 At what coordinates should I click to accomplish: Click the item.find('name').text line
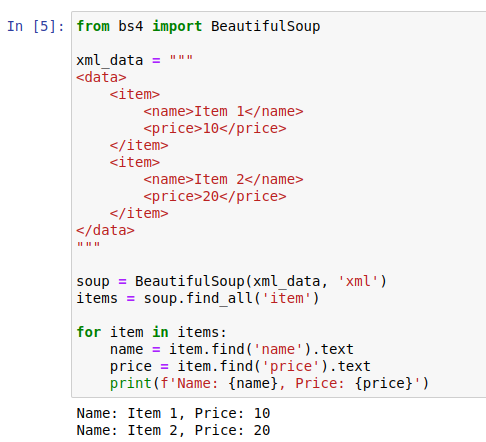coord(232,349)
